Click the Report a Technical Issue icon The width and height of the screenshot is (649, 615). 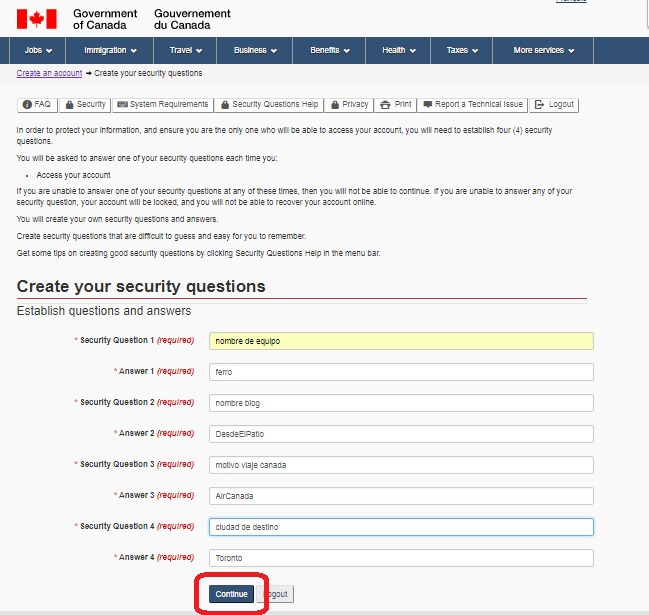(428, 104)
